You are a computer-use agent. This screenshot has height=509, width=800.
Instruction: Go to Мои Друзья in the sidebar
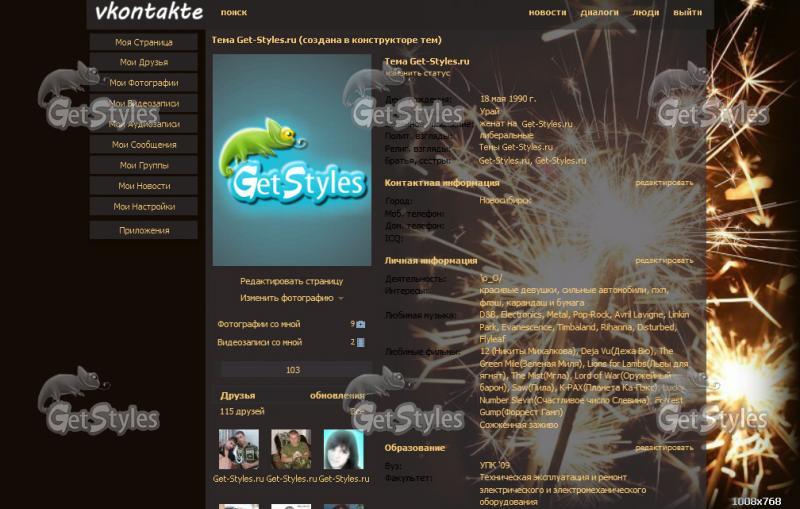tap(143, 62)
